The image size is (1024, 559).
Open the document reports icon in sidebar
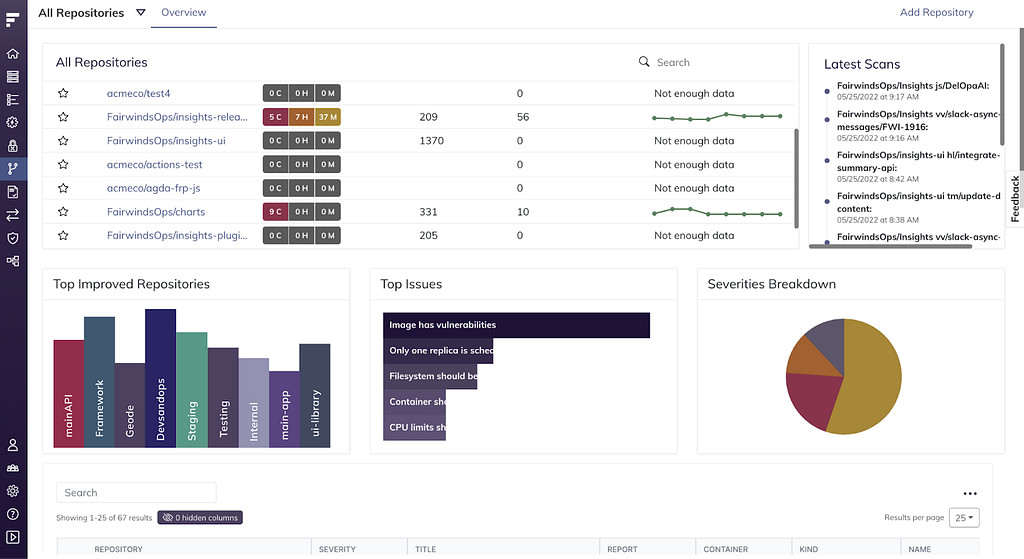[x=12, y=192]
